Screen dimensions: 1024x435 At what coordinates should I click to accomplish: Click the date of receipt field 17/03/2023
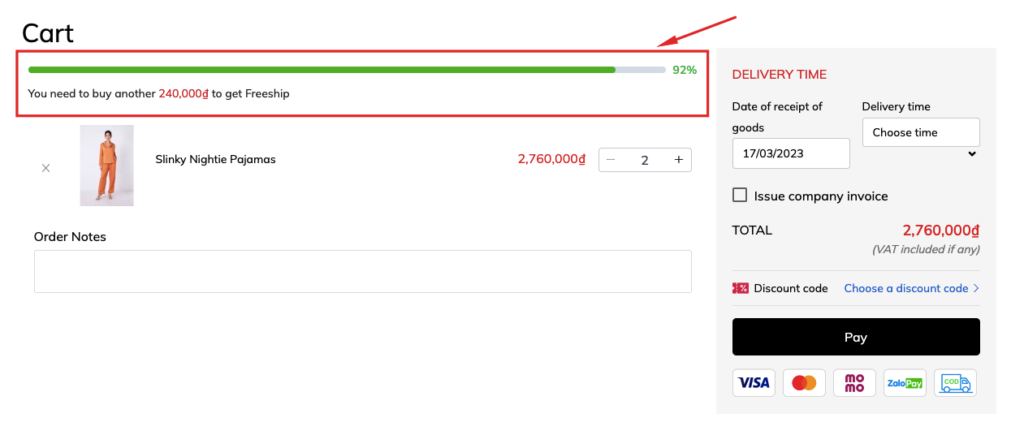coord(791,153)
